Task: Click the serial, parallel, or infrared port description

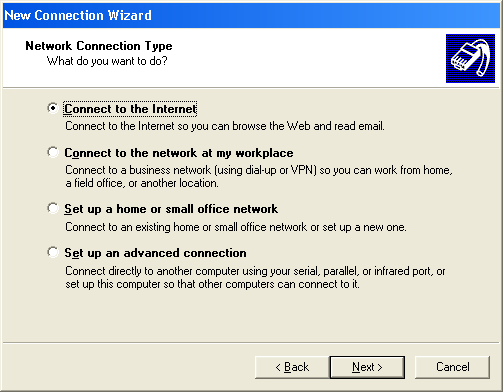Action: coord(255,278)
